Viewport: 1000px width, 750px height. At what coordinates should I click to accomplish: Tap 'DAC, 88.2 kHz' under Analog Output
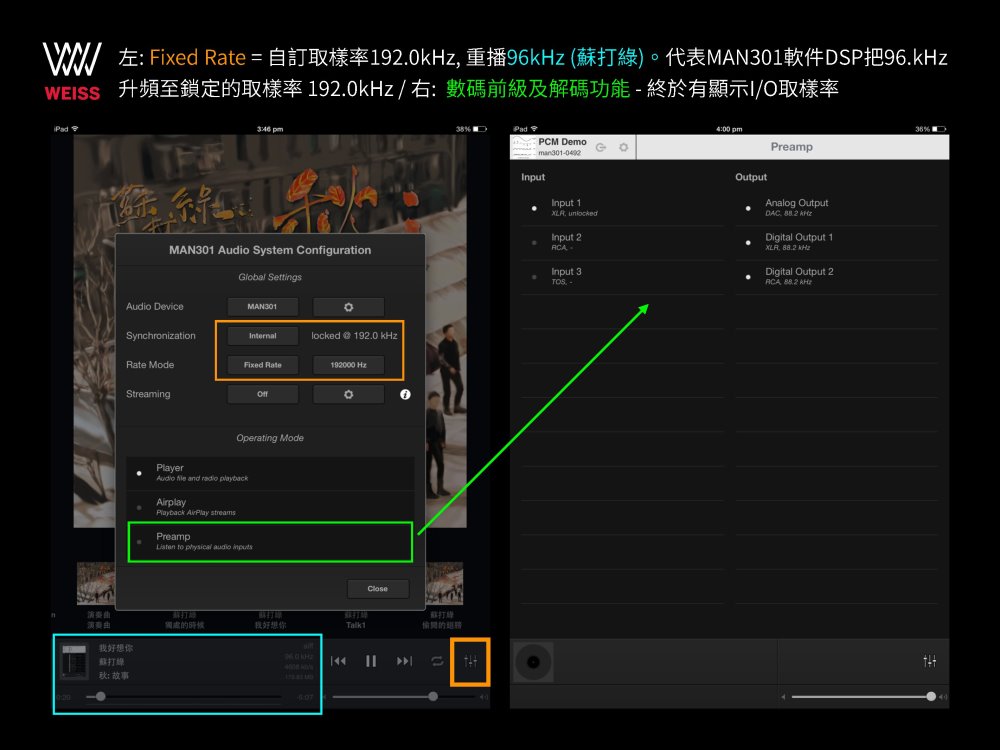pos(788,214)
